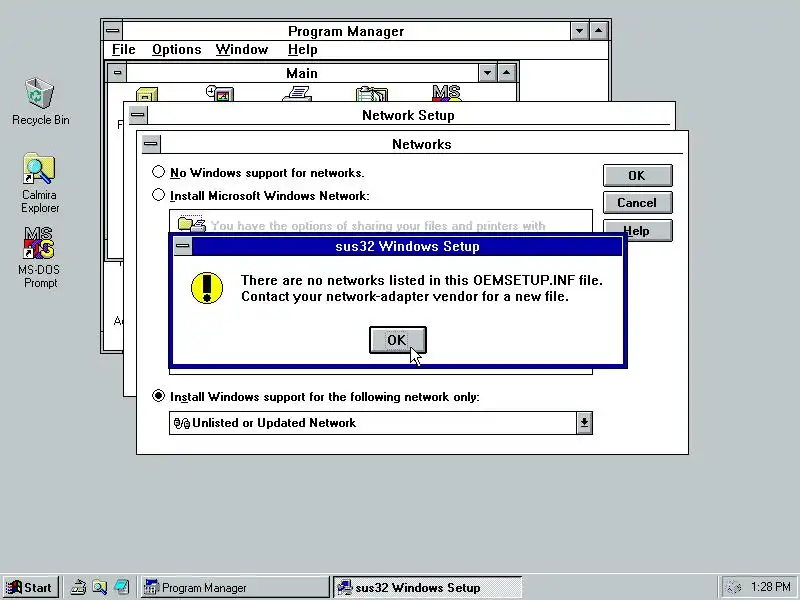This screenshot has height=600, width=800.
Task: Click the magnifier quick-launch taskbar icon
Action: click(x=99, y=588)
